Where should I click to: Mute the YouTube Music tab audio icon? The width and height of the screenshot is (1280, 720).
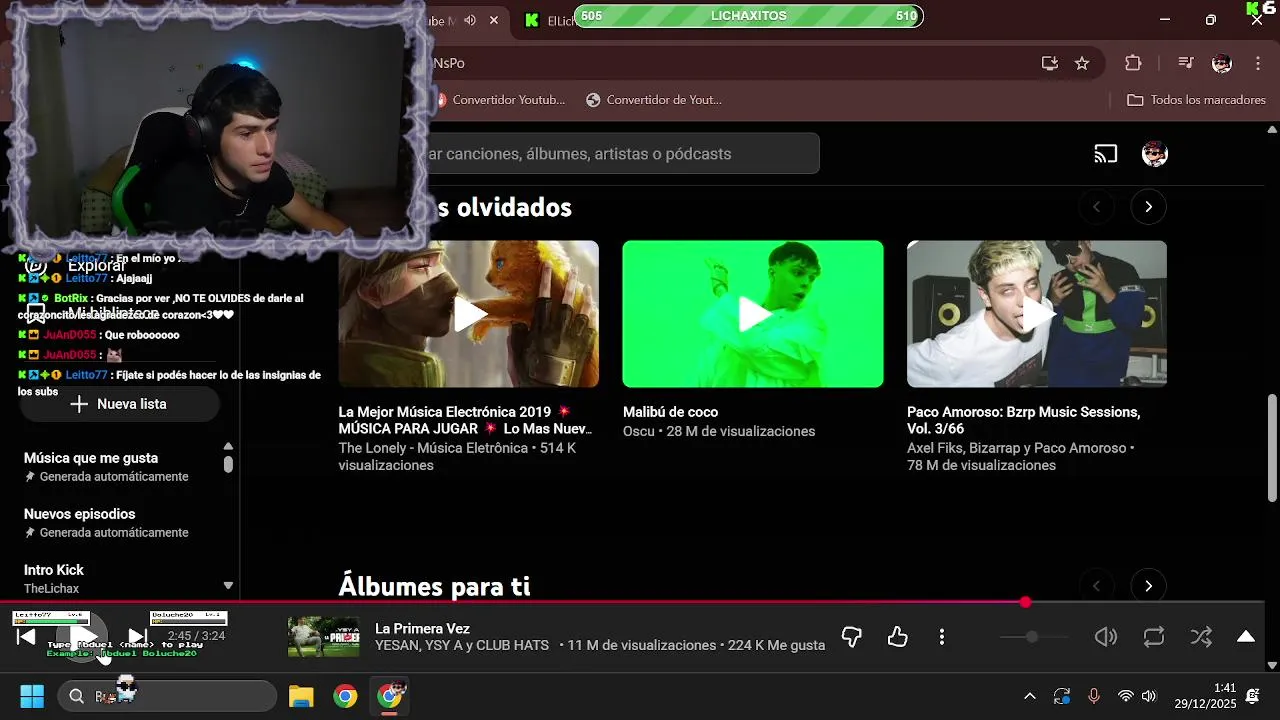pos(470,20)
